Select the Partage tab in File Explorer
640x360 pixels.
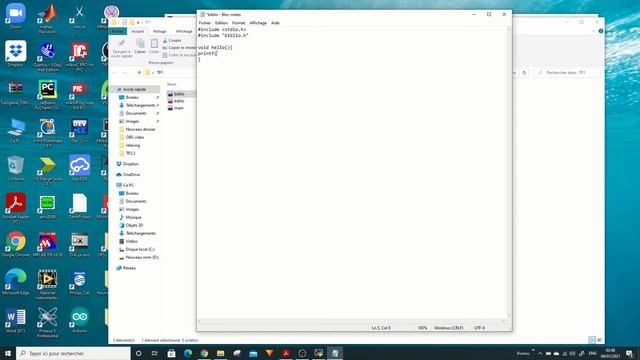tap(160, 31)
